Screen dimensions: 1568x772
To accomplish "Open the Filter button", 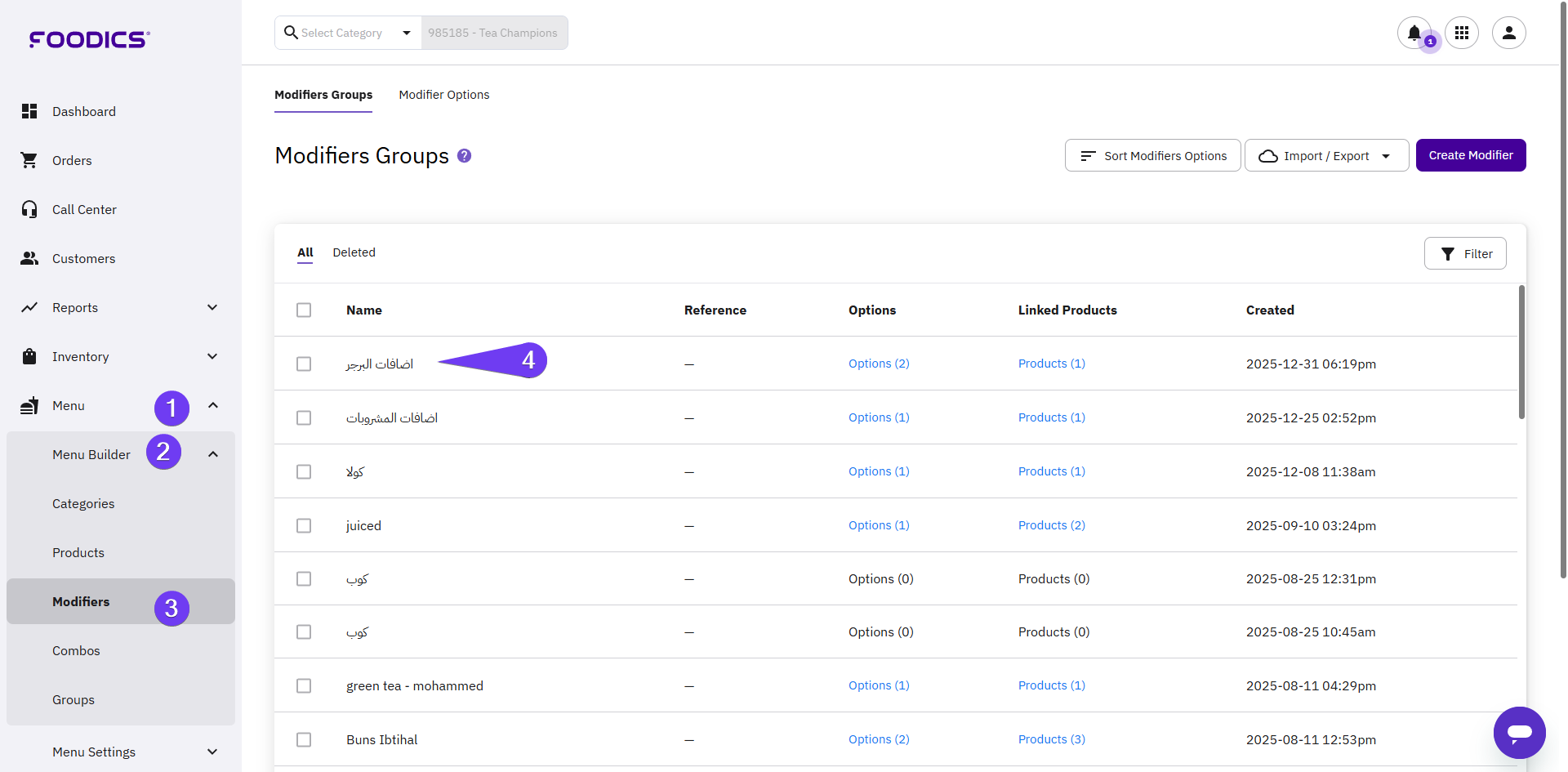I will coord(1465,253).
